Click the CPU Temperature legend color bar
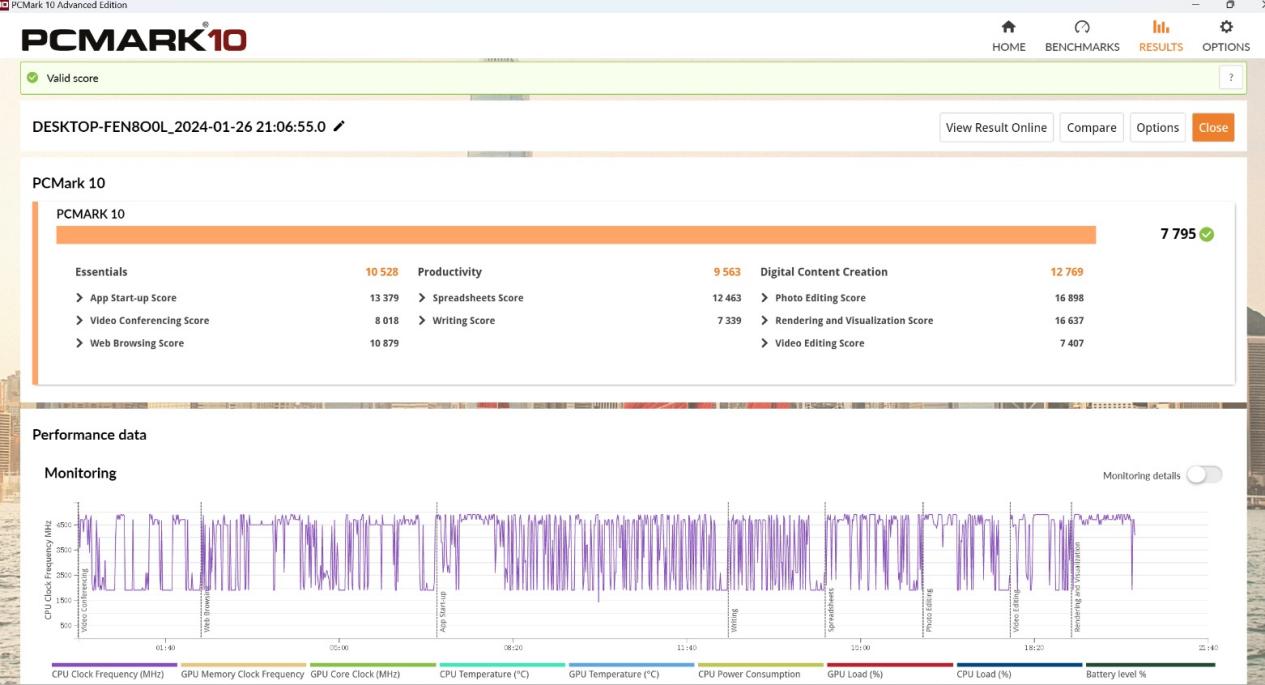Image resolution: width=1265 pixels, height=685 pixels. [502, 664]
